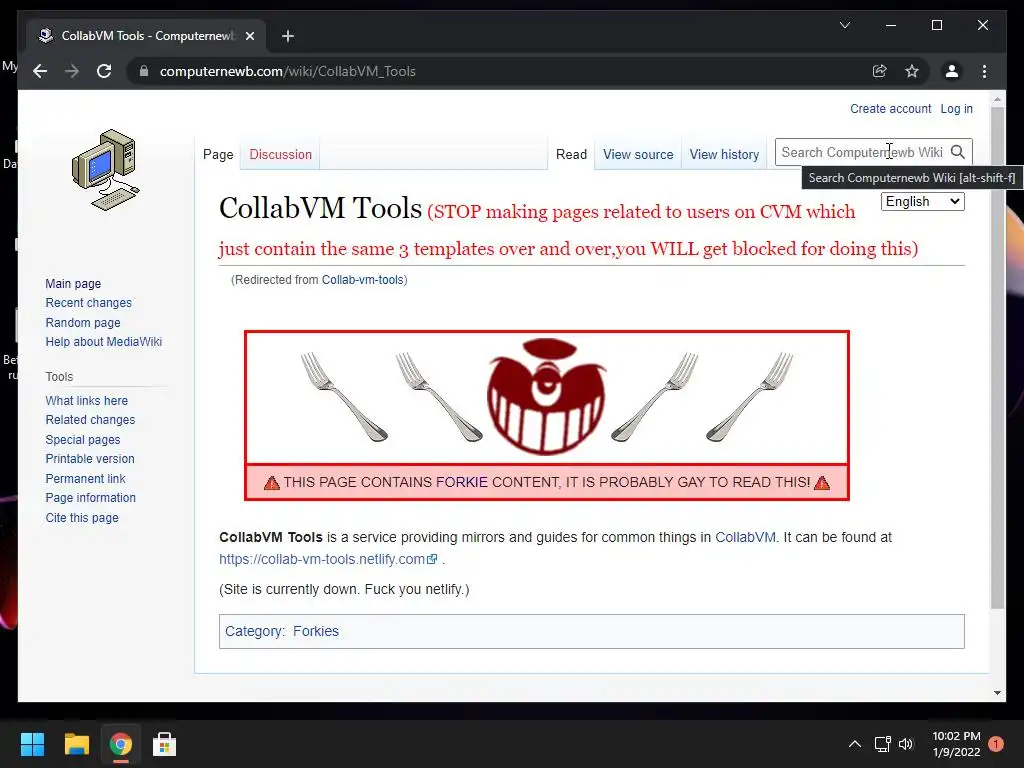Click the wiki search magnifier icon
The image size is (1024, 768).
[x=957, y=152]
